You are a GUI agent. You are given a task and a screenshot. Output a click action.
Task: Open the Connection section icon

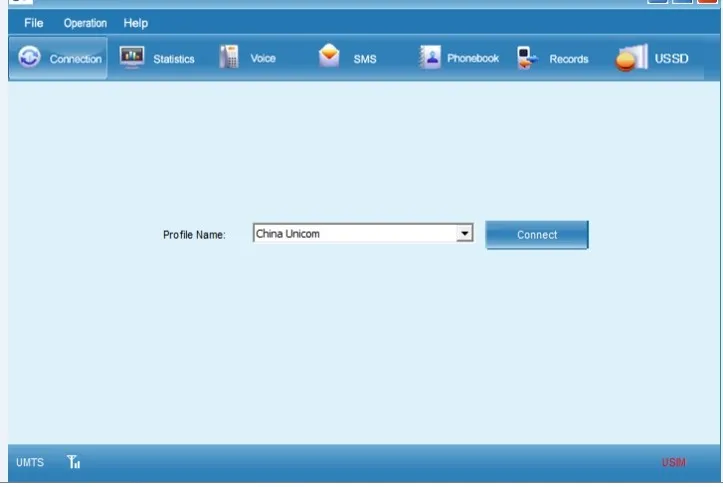click(29, 58)
